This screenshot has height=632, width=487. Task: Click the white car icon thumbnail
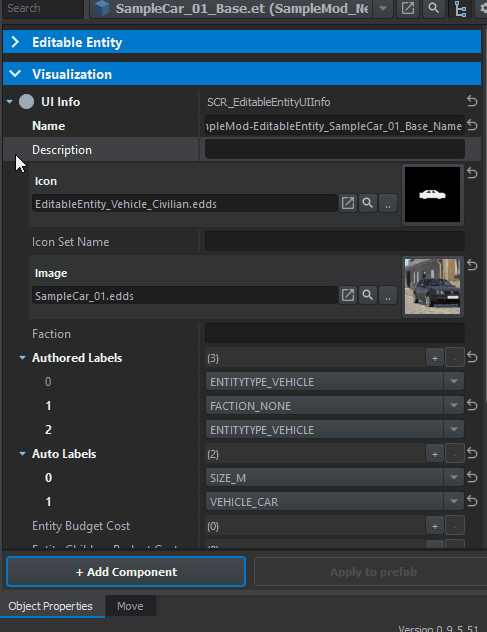(432, 195)
